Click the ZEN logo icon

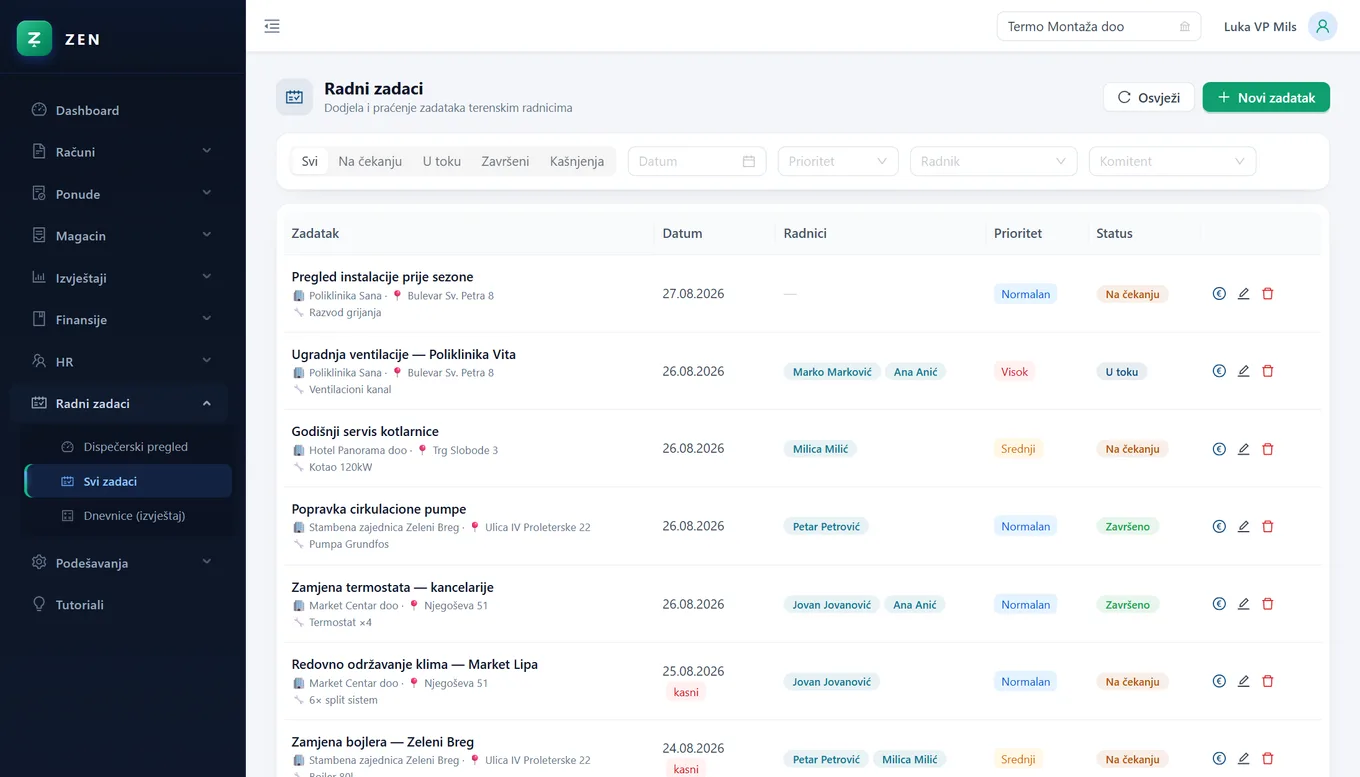click(35, 39)
